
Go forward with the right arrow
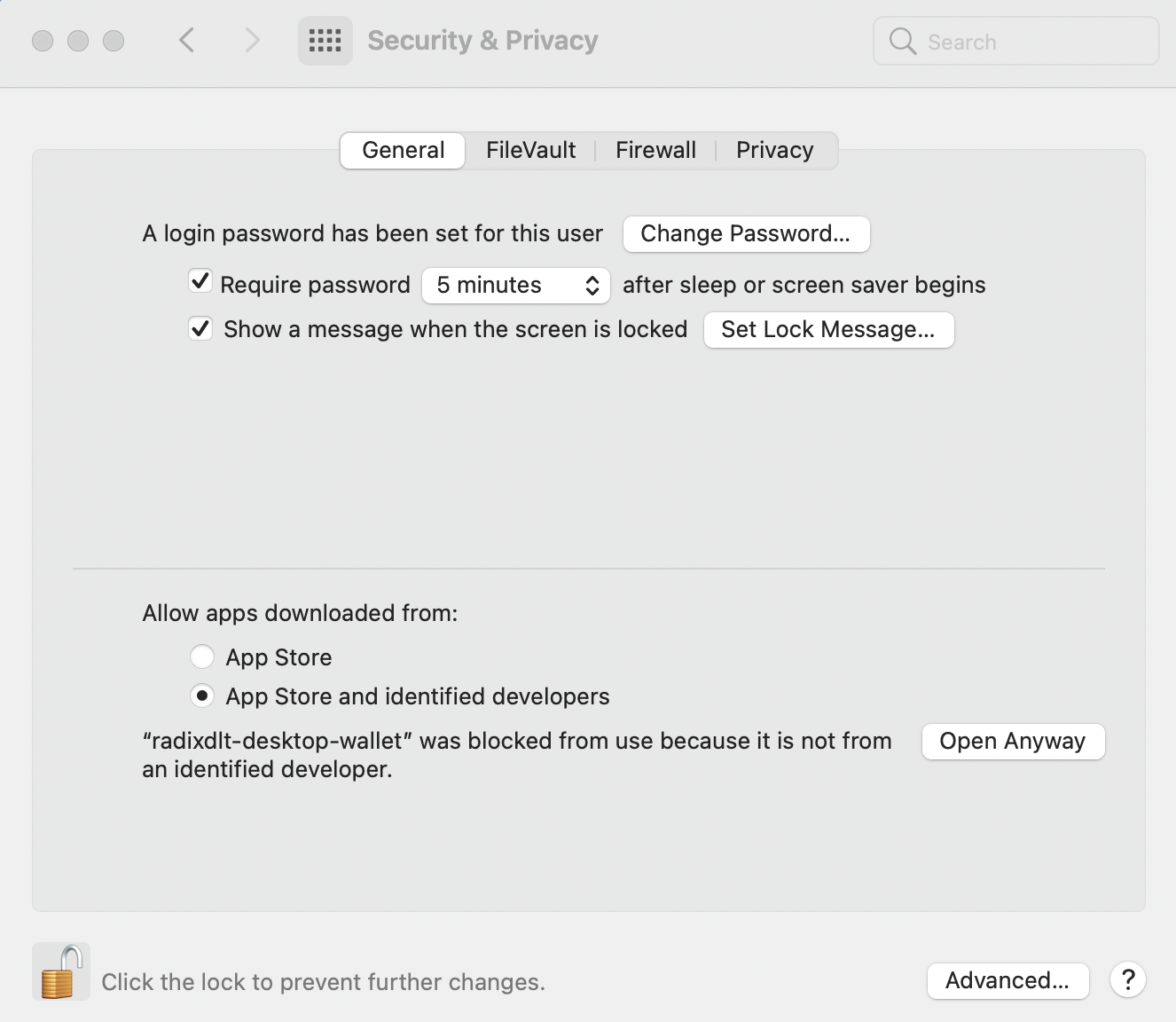point(253,41)
